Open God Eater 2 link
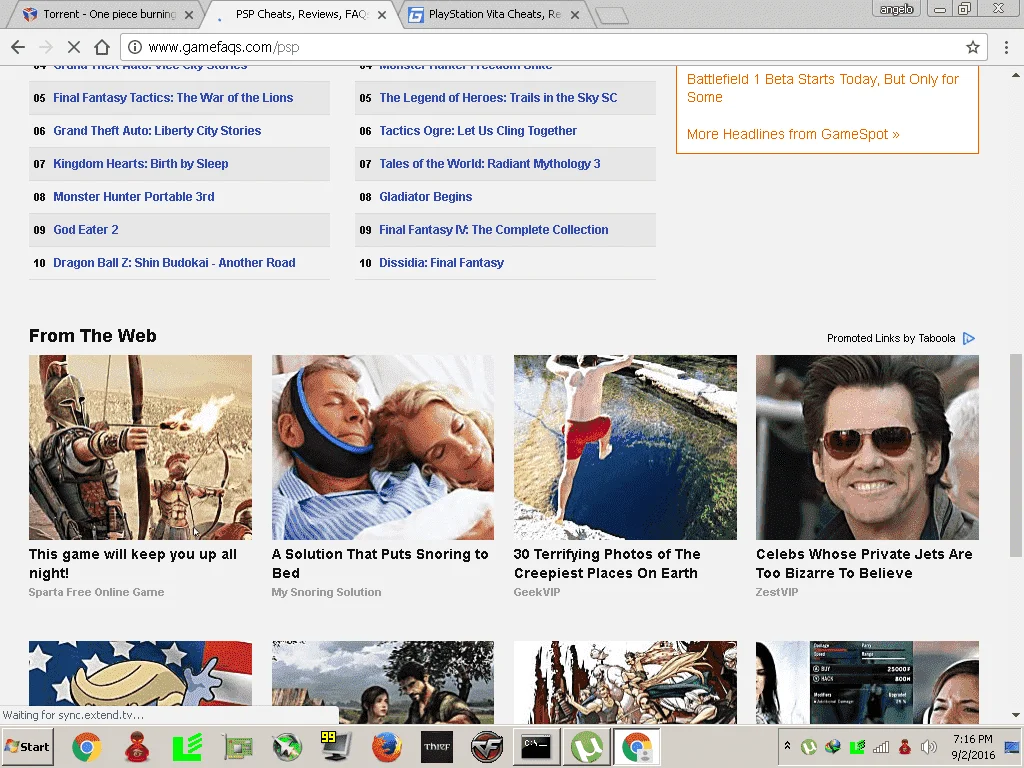The height and width of the screenshot is (768, 1024). [86, 230]
